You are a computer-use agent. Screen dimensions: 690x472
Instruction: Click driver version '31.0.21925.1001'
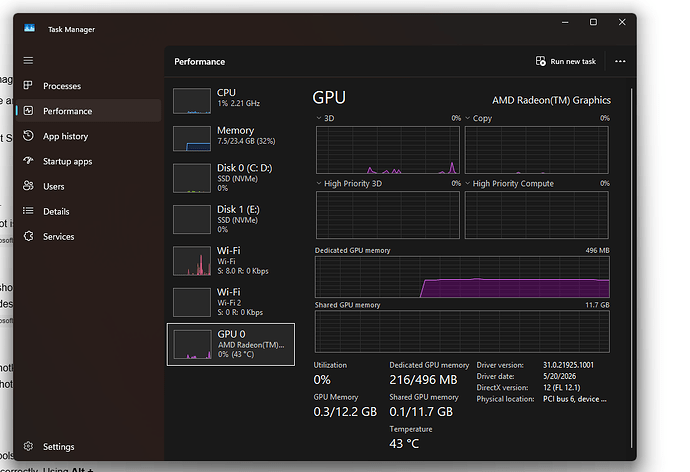568,365
